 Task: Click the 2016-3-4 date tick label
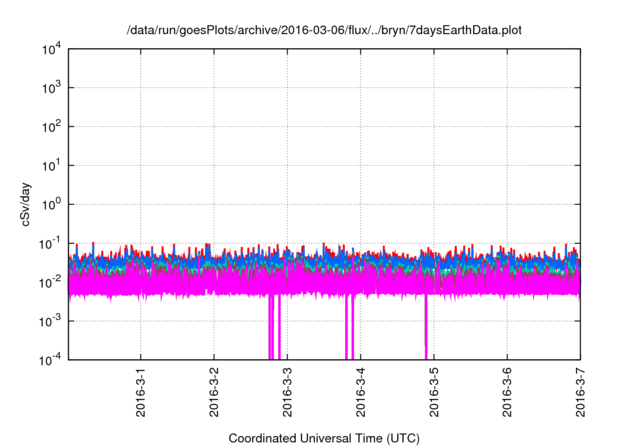[360, 392]
